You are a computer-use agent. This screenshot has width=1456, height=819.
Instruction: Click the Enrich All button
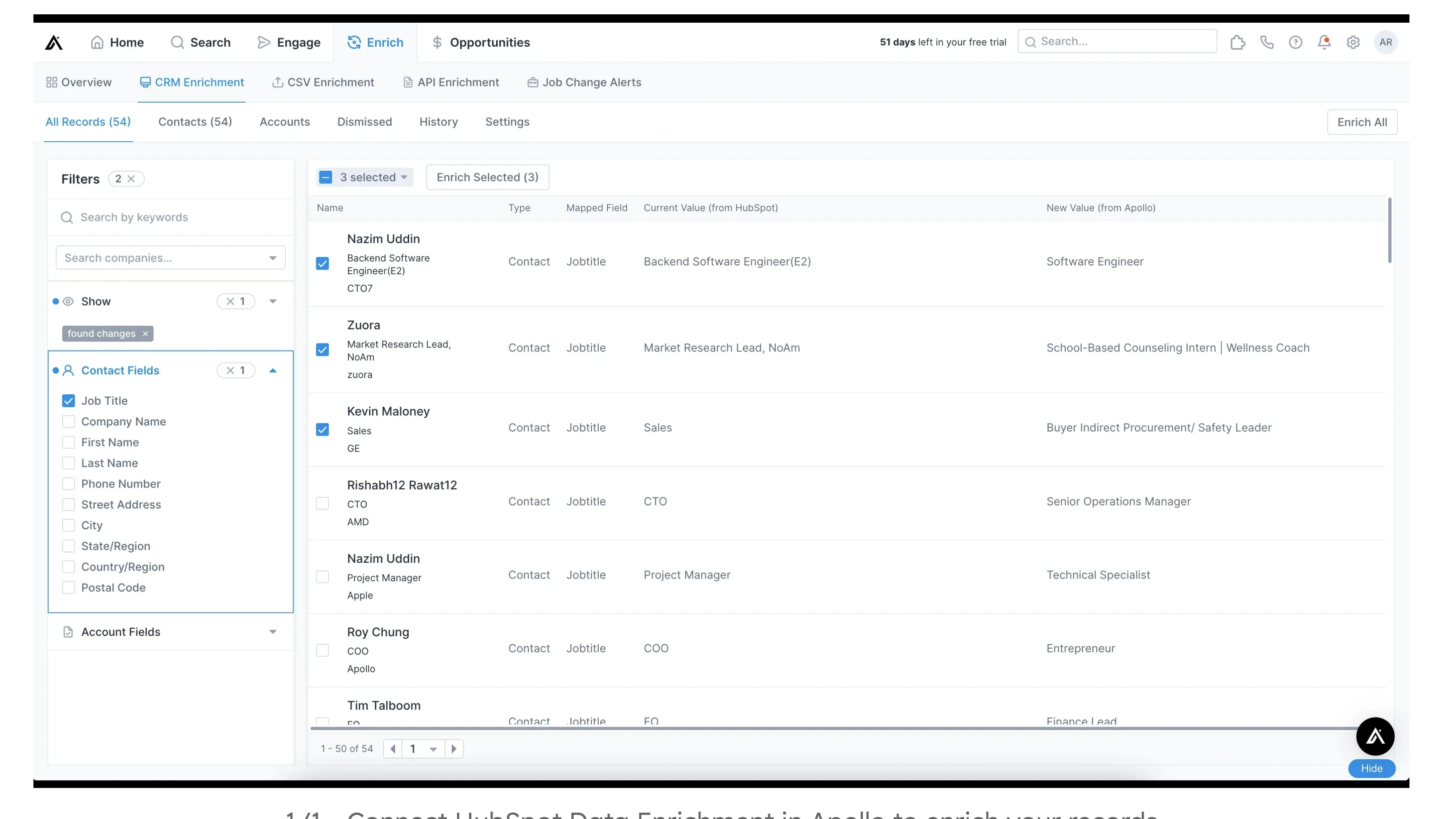point(1362,122)
